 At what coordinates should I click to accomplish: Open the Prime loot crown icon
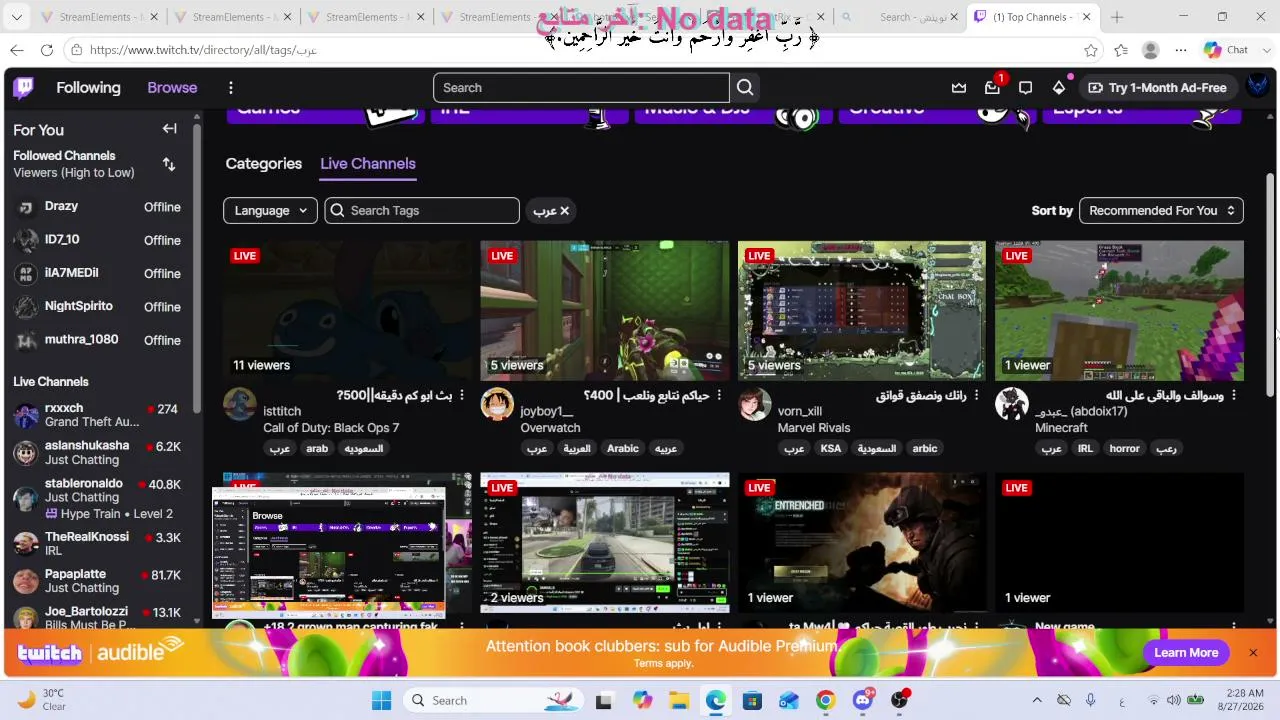[959, 88]
